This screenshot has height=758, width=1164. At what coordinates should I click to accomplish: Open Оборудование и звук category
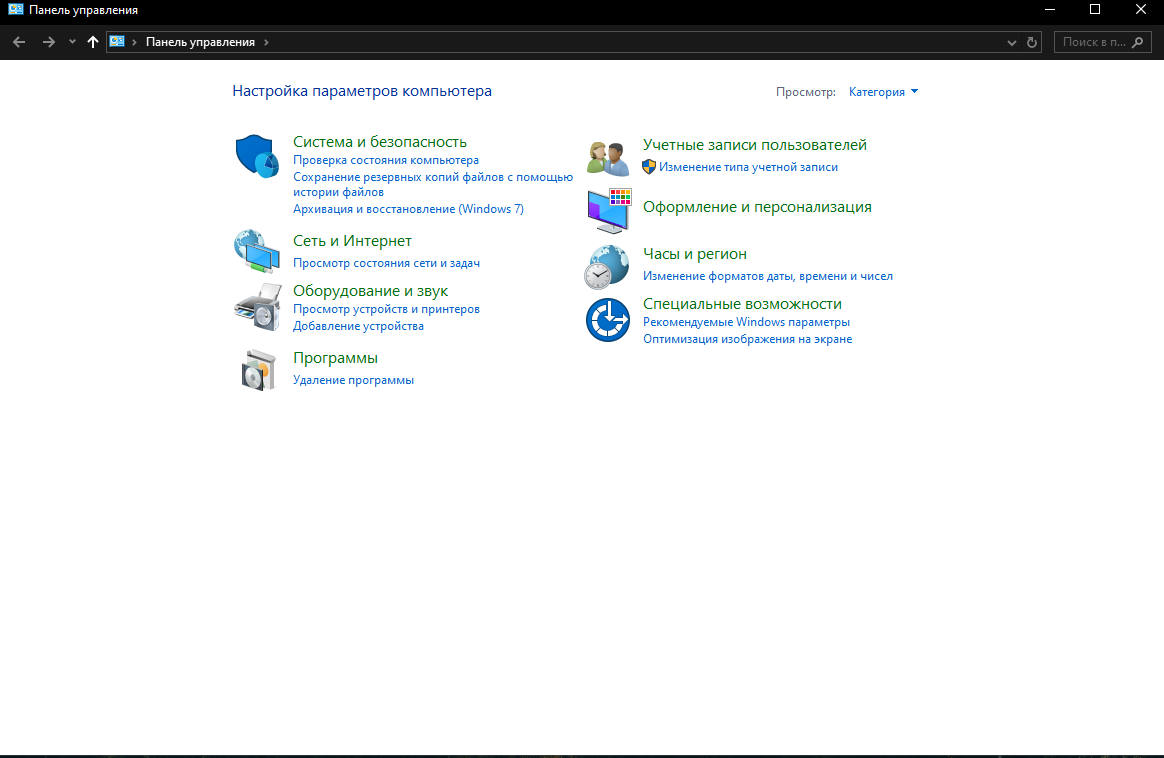(370, 291)
